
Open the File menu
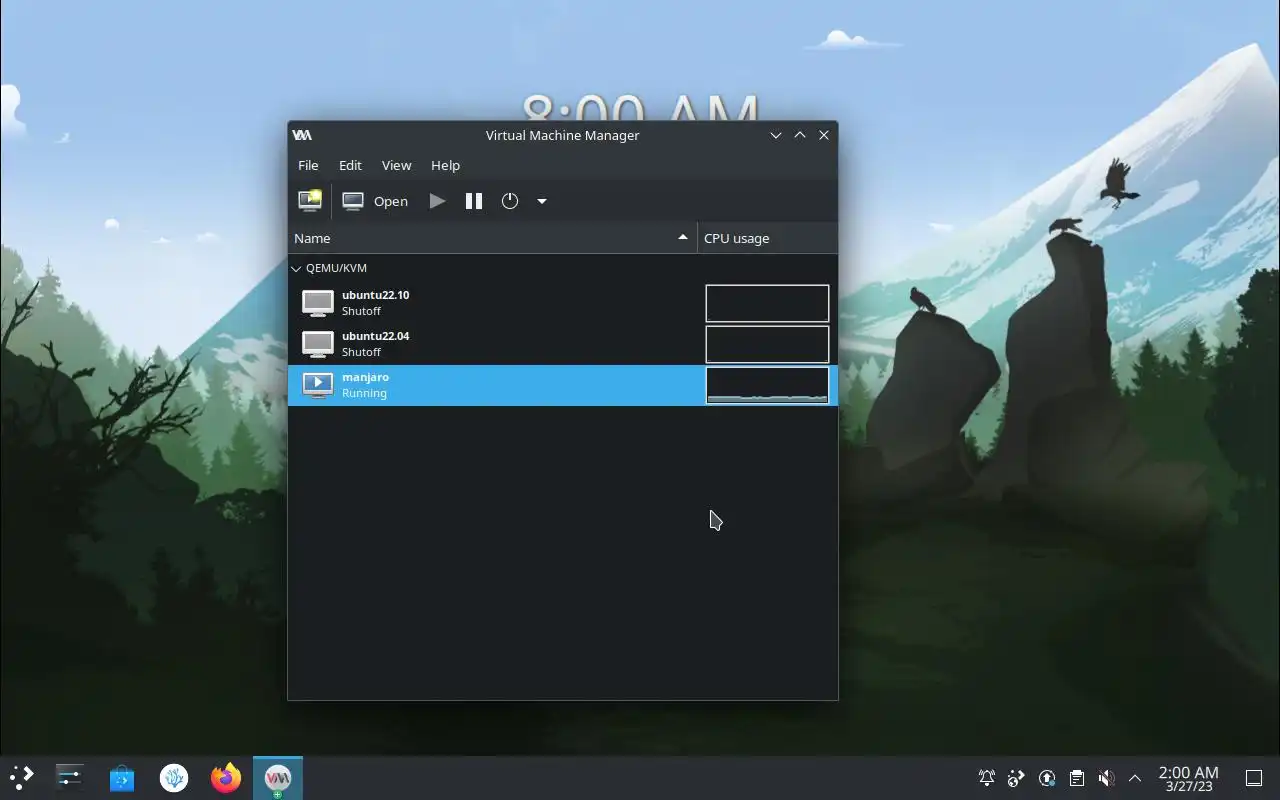(308, 165)
